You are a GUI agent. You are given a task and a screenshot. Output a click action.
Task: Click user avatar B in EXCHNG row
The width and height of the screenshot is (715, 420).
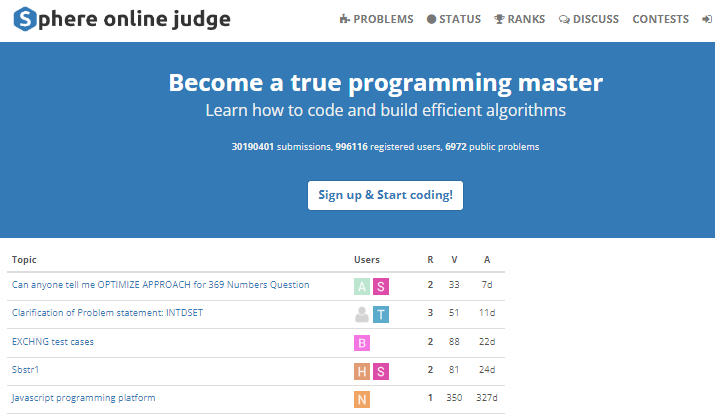pos(362,343)
